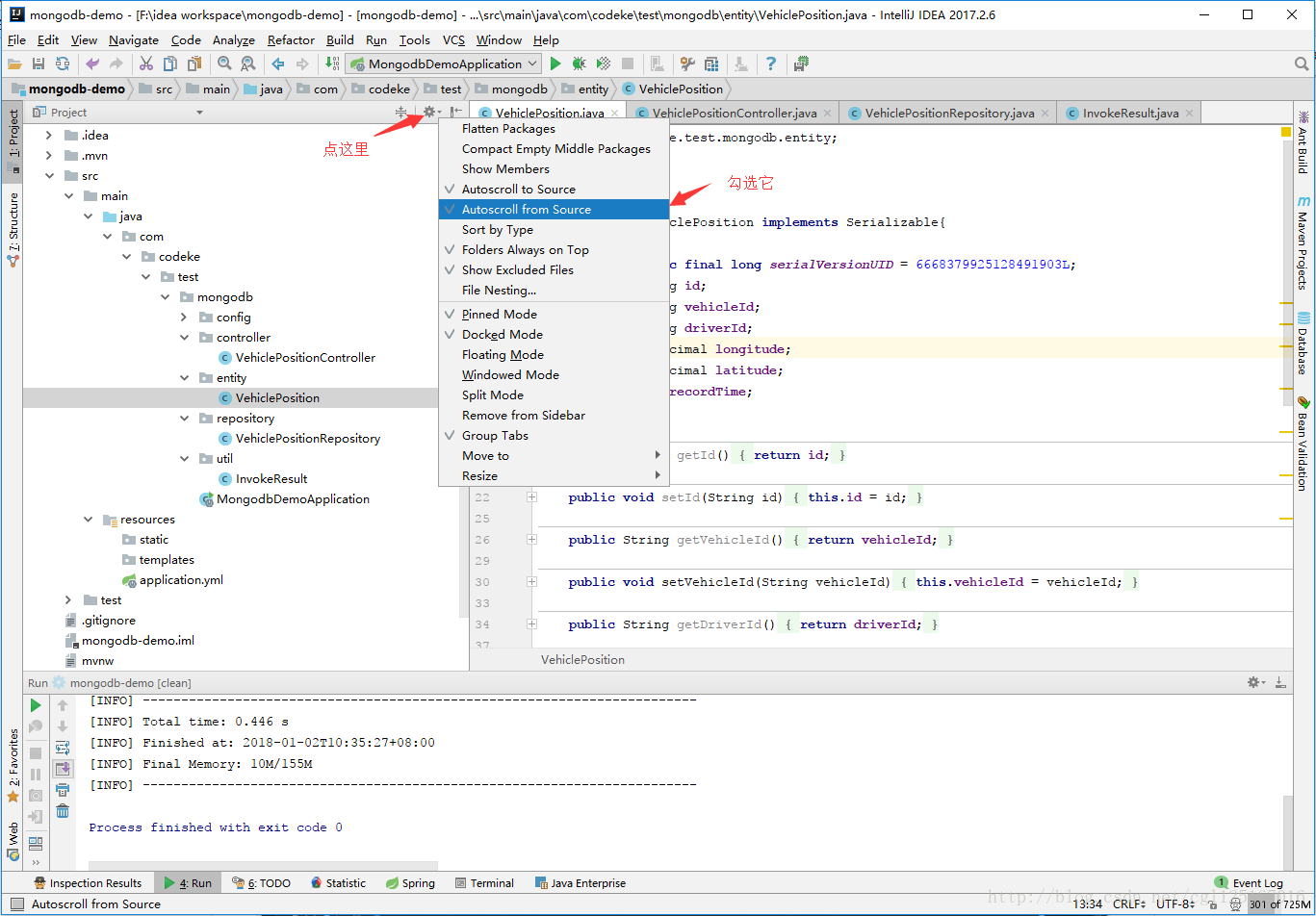This screenshot has width=1316, height=916.
Task: Select the Run with Coverage icon
Action: tap(602, 64)
